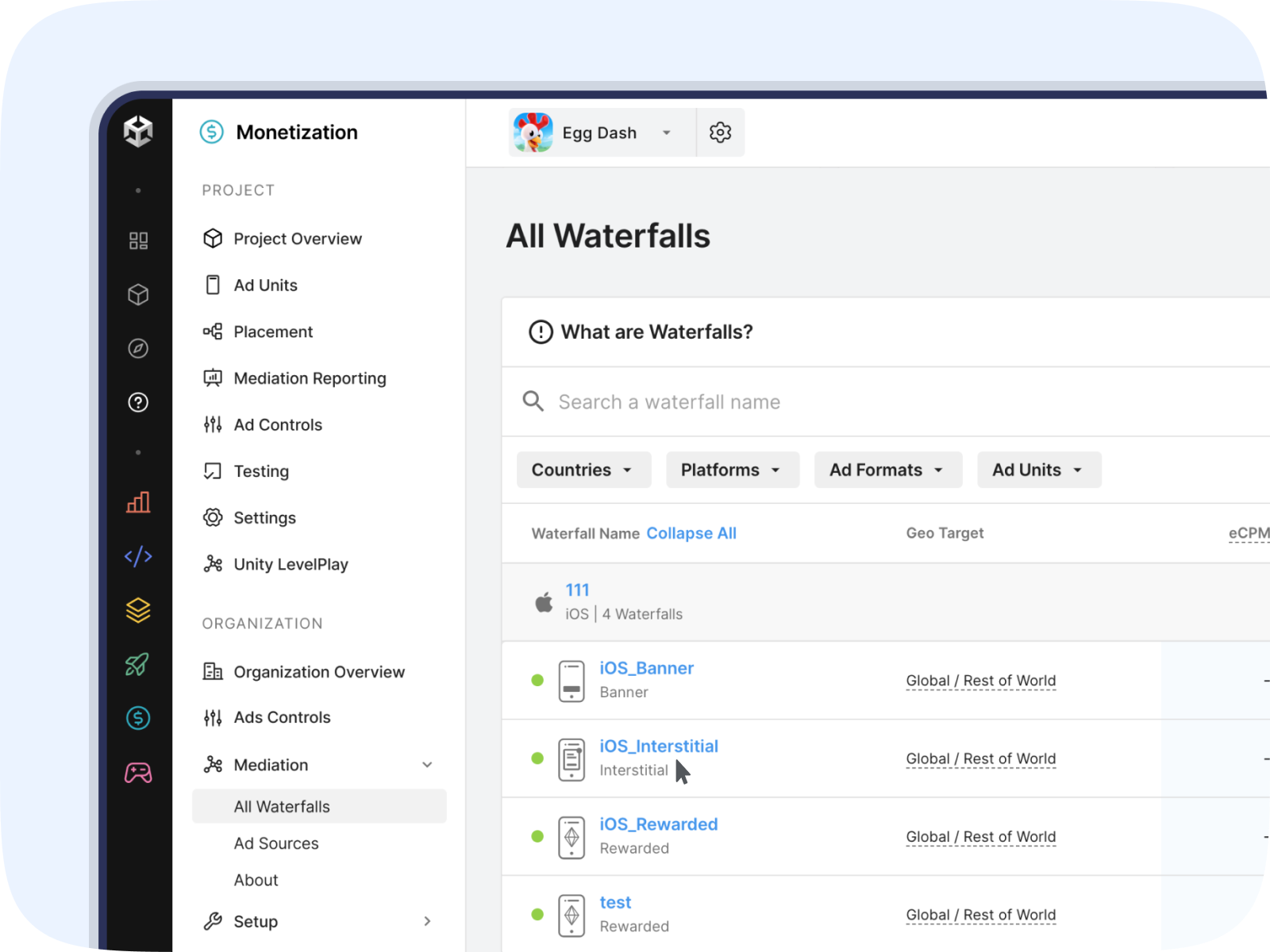Click the Collapse All link
Viewport: 1270px width, 952px height.
[691, 533]
